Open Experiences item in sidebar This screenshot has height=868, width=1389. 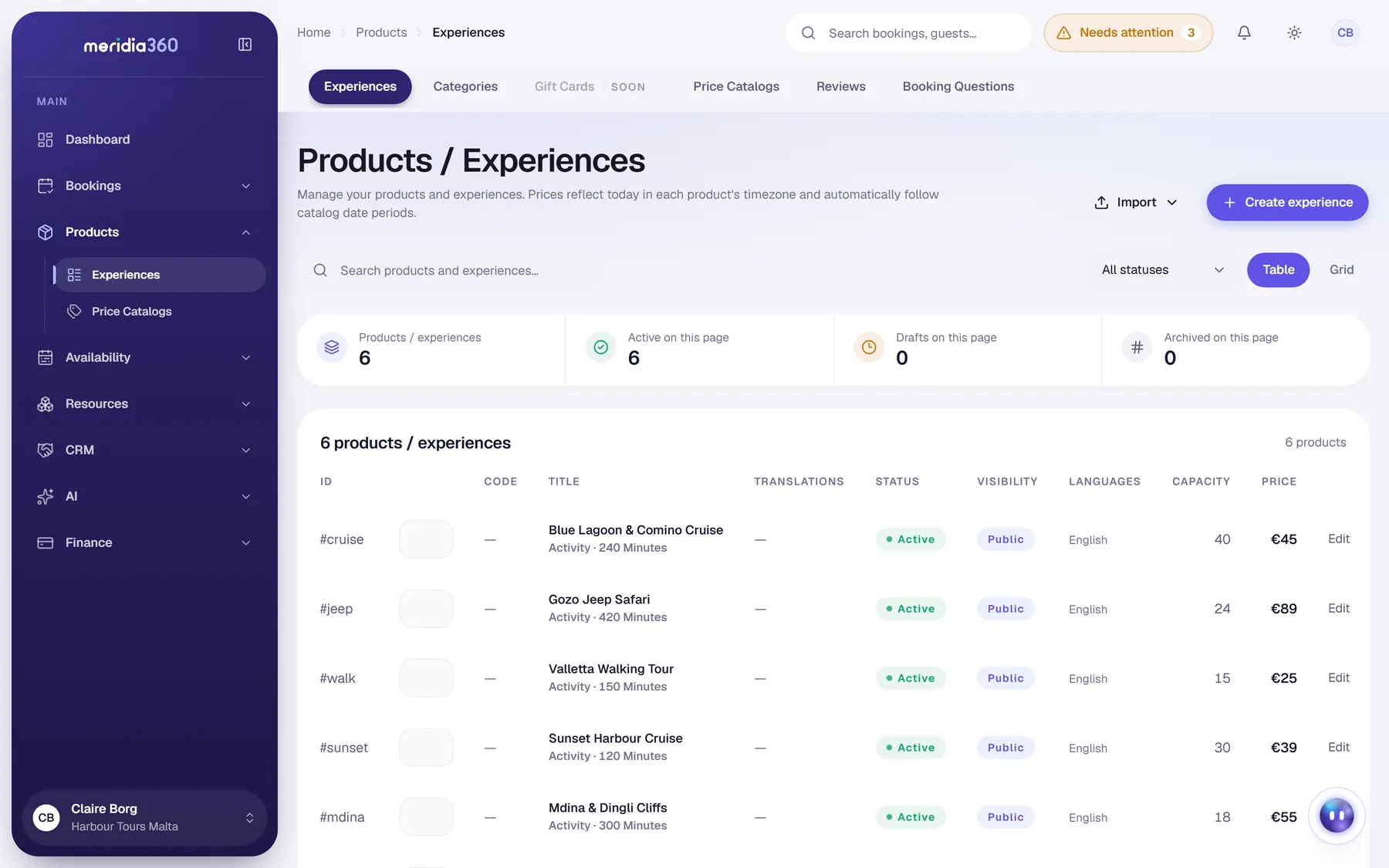pyautogui.click(x=160, y=275)
